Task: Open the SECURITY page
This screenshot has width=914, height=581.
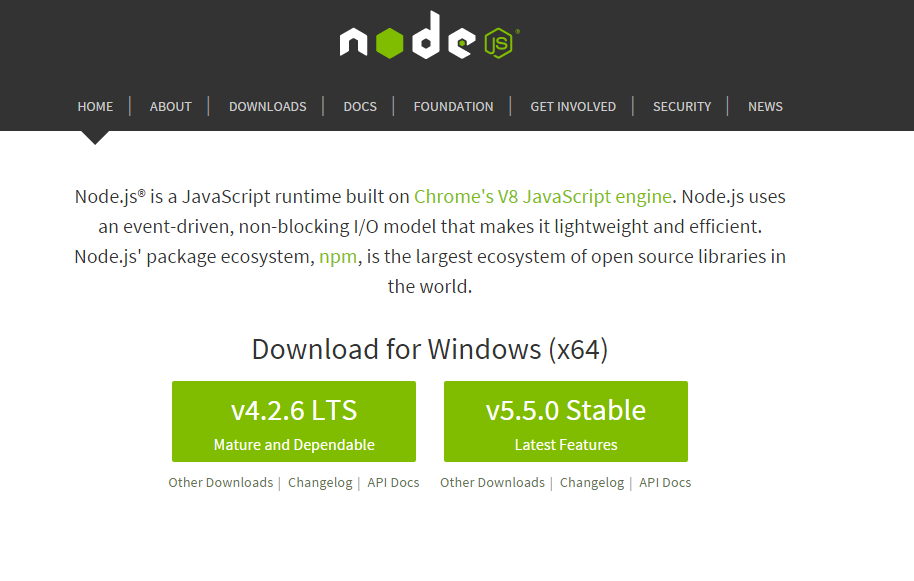Action: (682, 107)
